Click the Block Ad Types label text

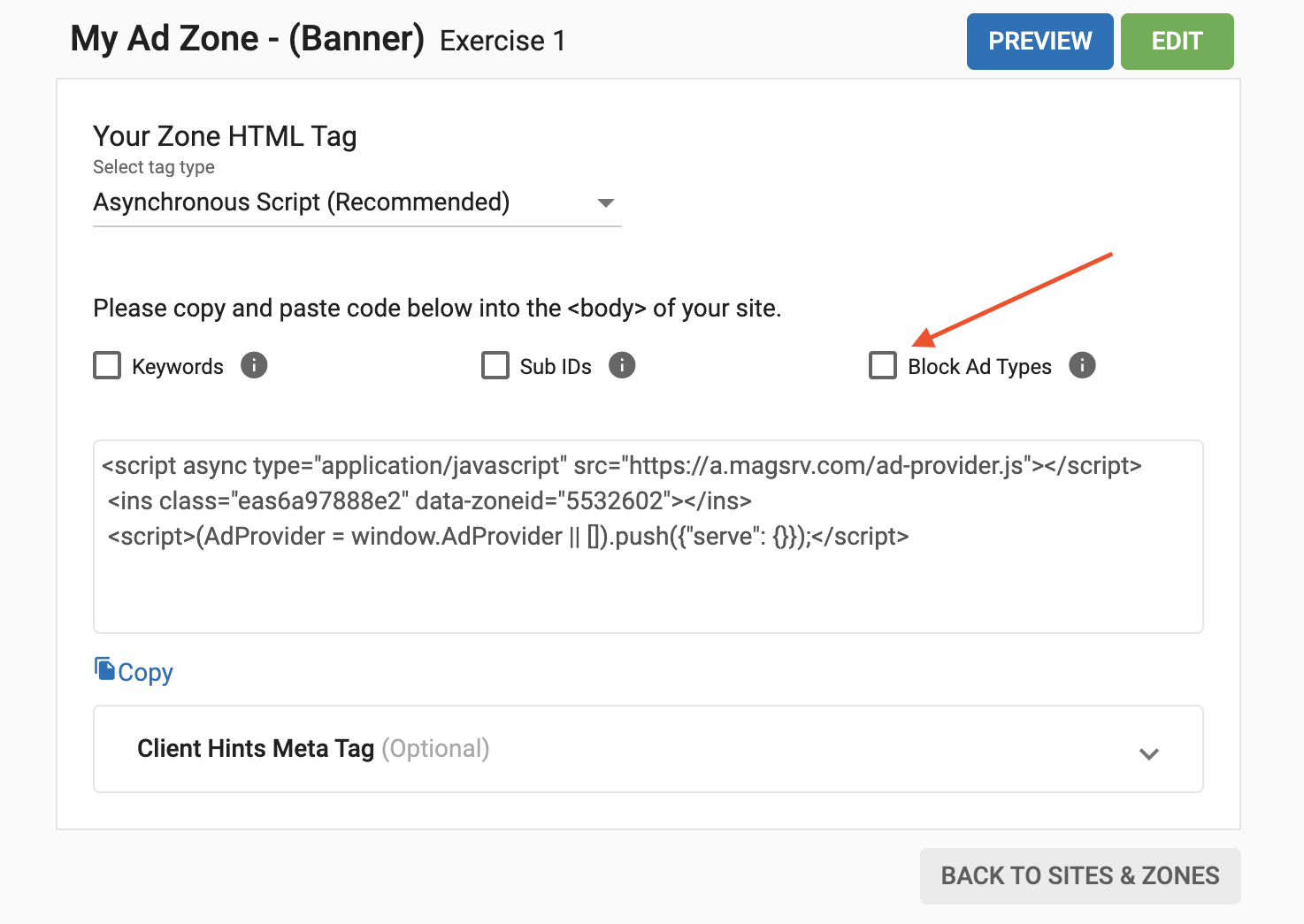979,367
